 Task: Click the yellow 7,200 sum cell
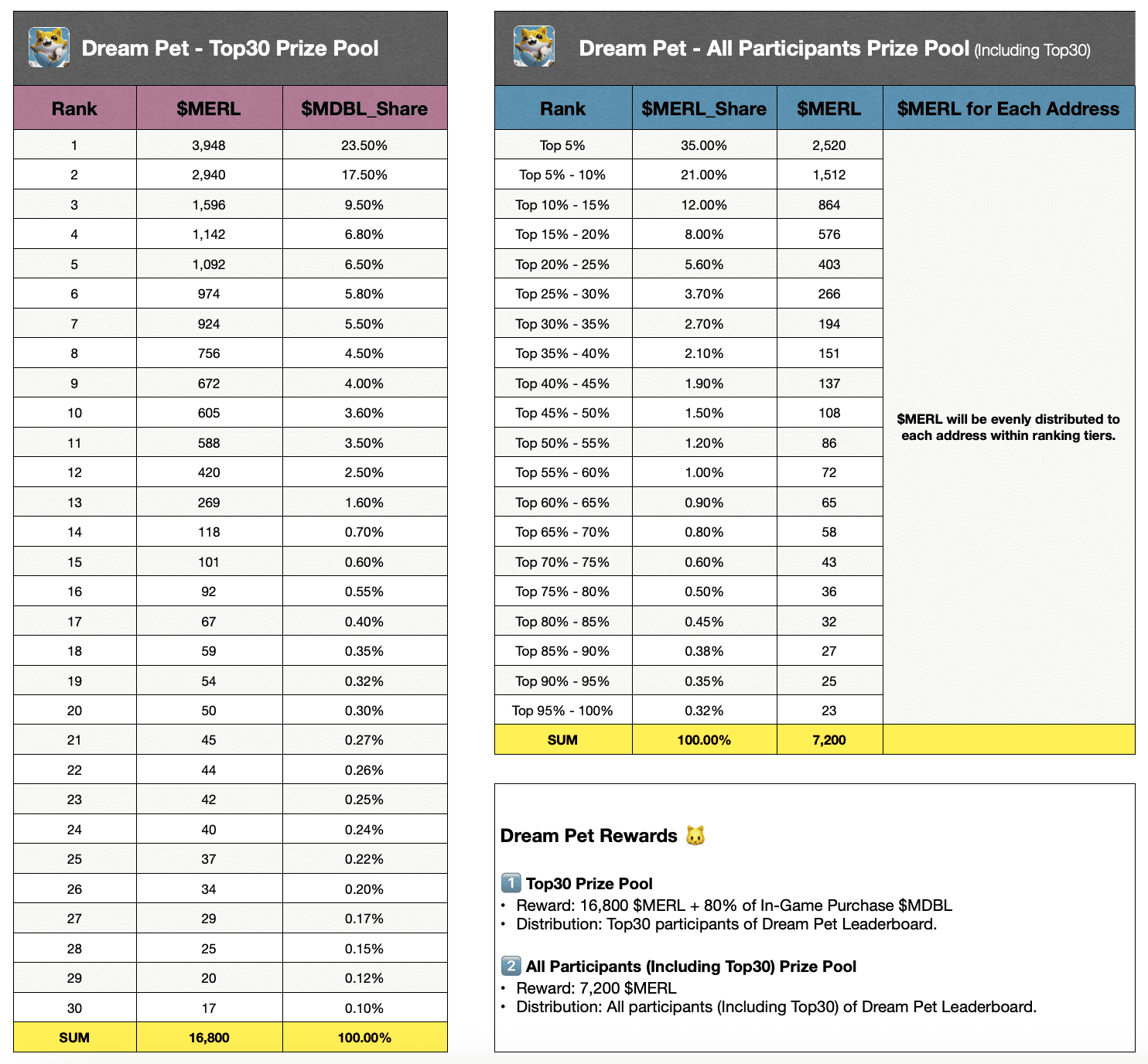coord(829,740)
